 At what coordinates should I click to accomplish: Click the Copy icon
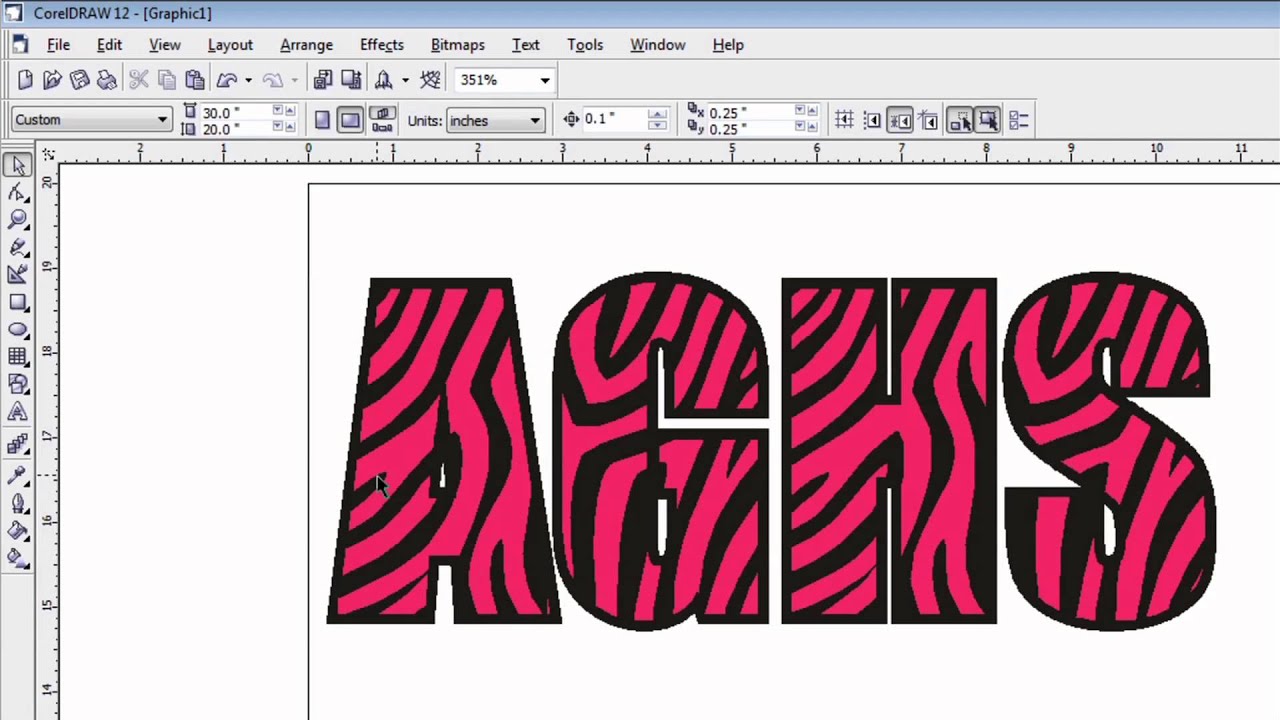[x=167, y=80]
